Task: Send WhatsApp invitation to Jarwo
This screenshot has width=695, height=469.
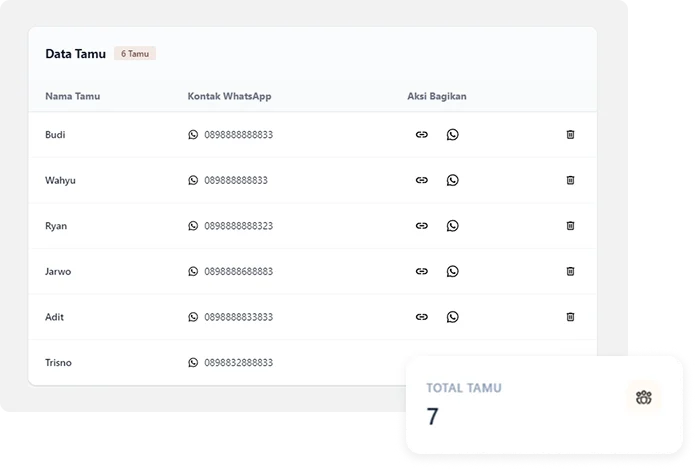Action: (452, 271)
